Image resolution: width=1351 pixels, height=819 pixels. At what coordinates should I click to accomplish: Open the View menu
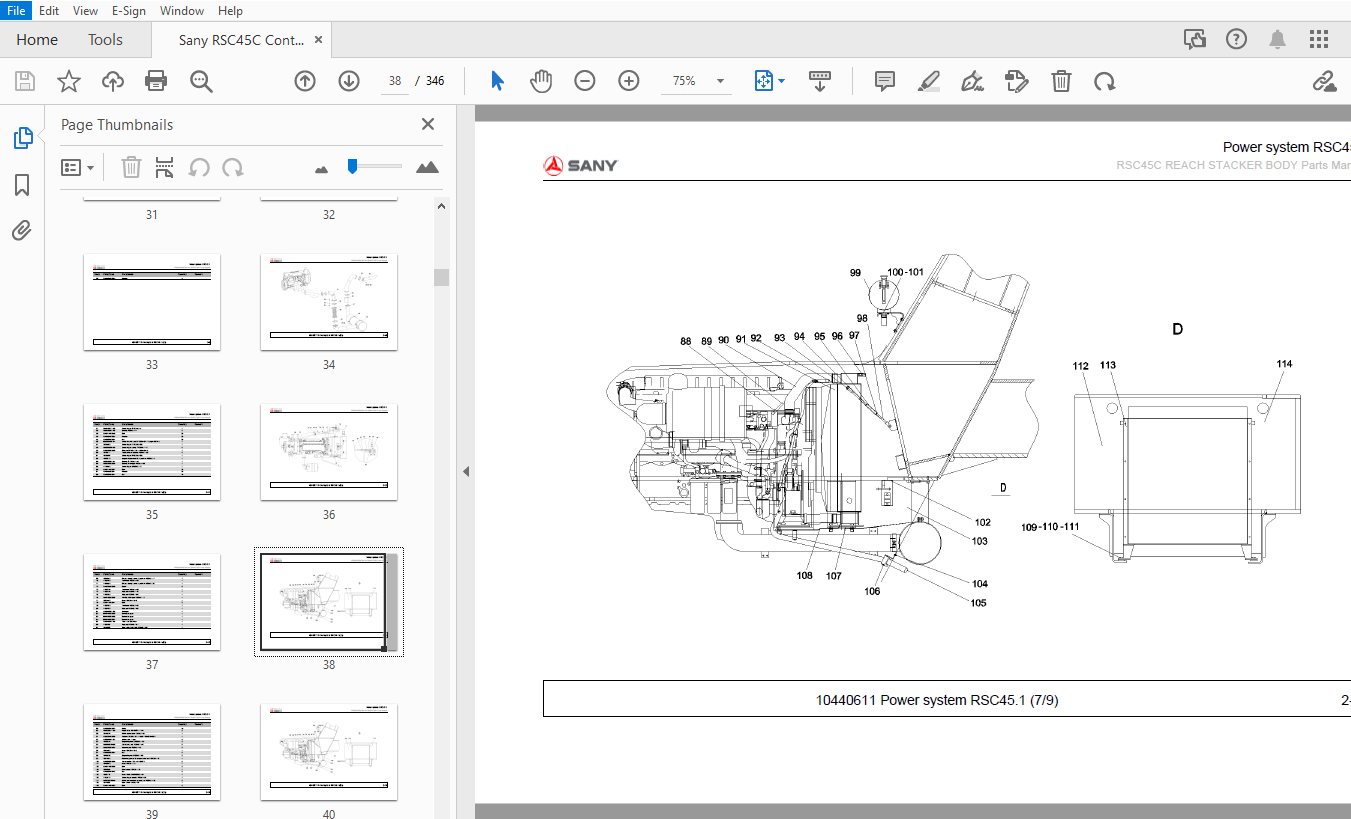[x=86, y=10]
